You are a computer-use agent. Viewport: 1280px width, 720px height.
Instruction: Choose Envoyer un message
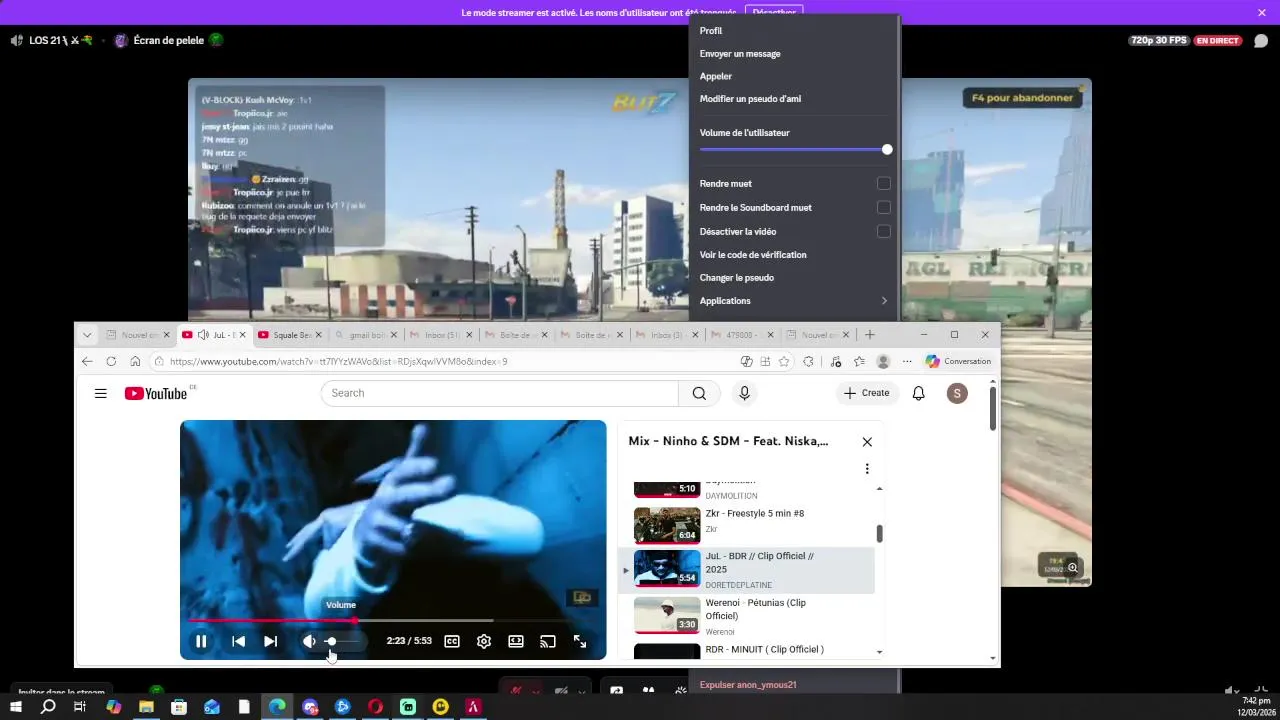pyautogui.click(x=795, y=54)
